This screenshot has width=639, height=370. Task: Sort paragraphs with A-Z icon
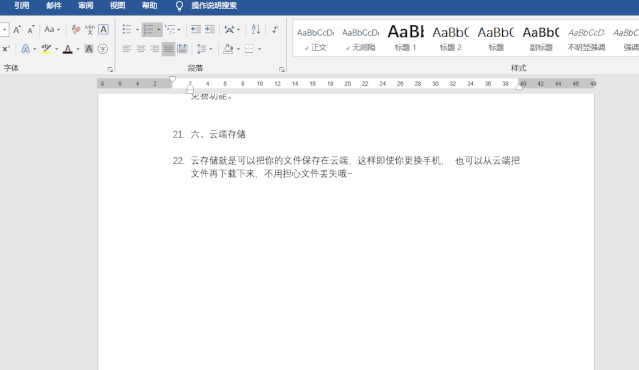pos(256,29)
